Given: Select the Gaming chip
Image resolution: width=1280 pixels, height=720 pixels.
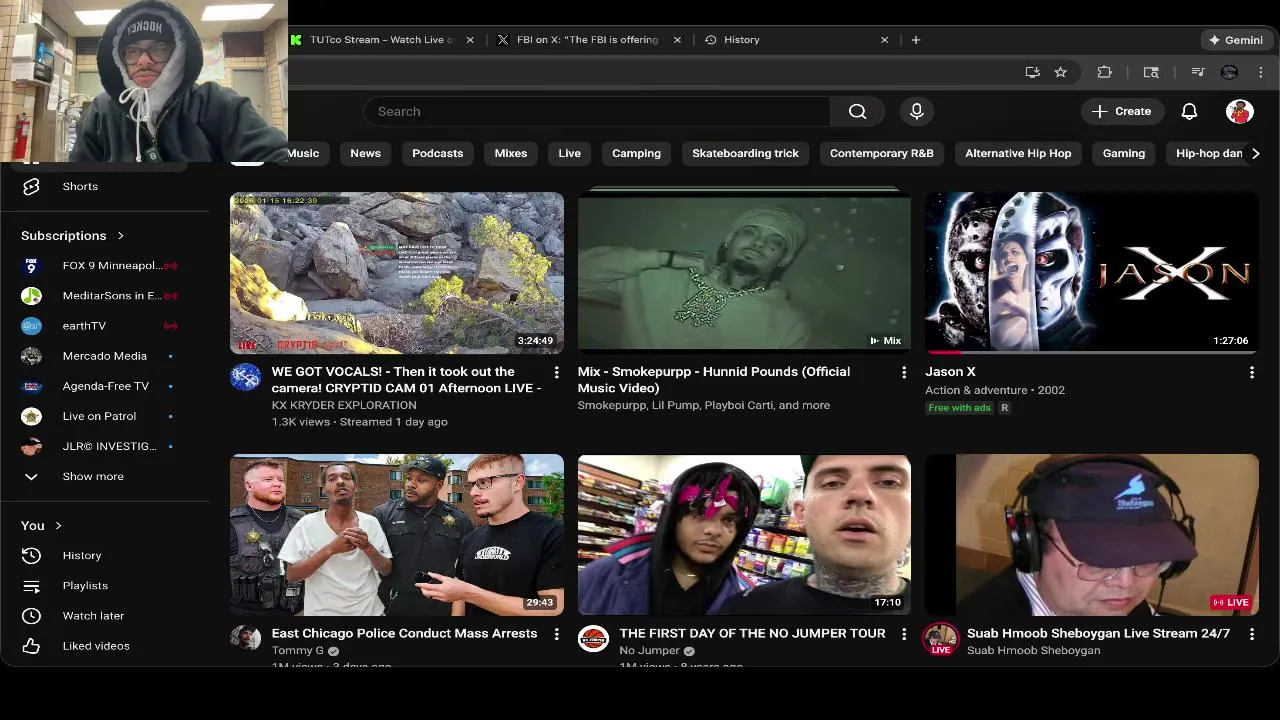Looking at the screenshot, I should pos(1124,153).
